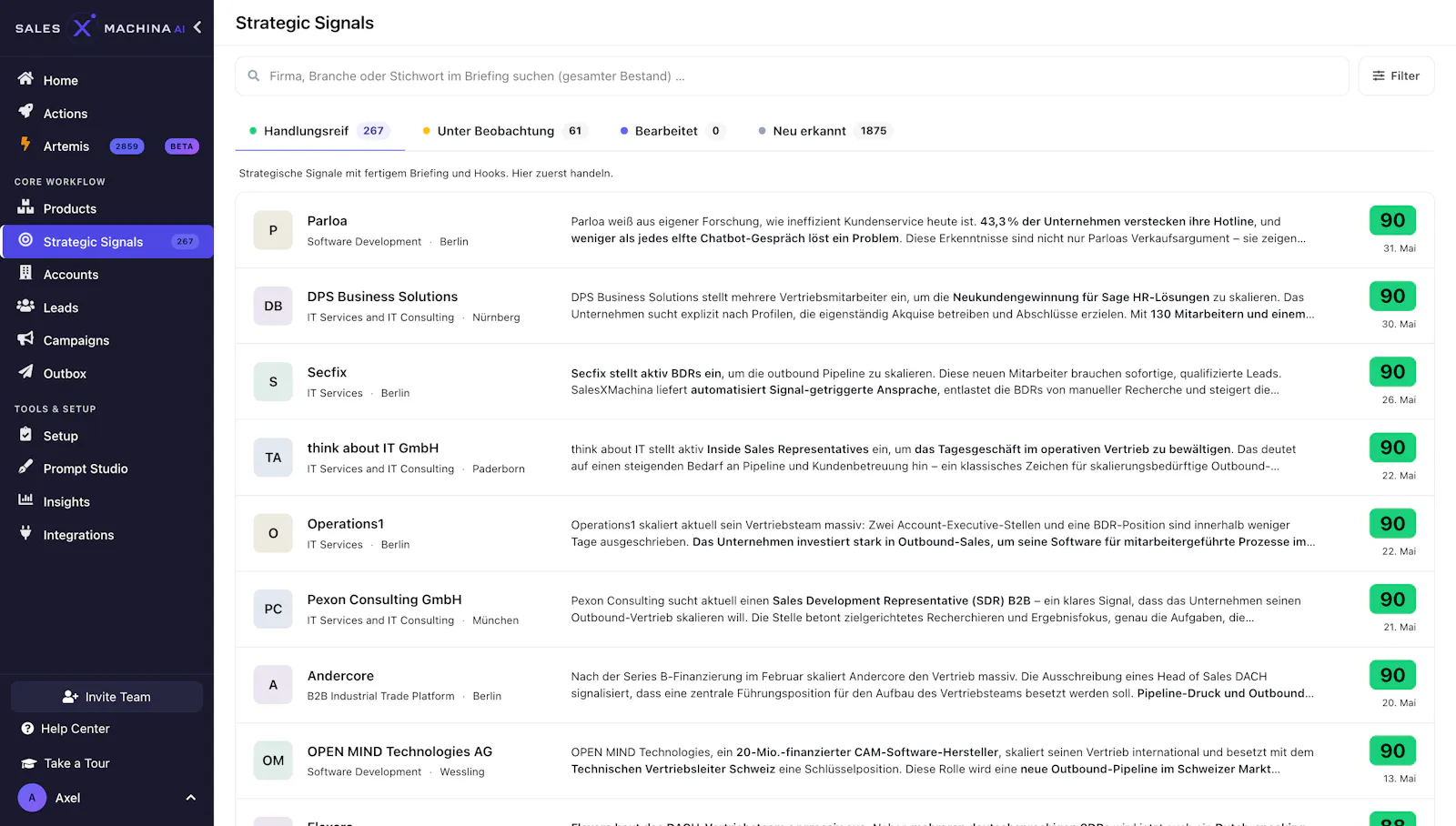Viewport: 1456px width, 826px height.
Task: Open the Andercore company name
Action: 340,676
